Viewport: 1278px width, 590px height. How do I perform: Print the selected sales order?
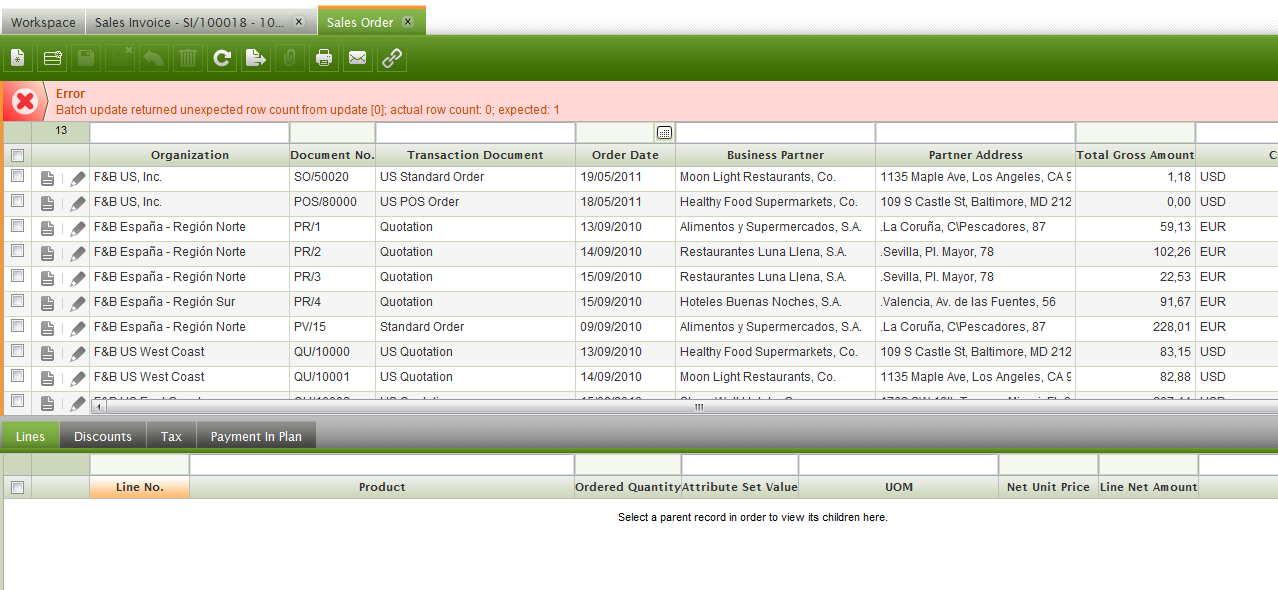click(324, 59)
